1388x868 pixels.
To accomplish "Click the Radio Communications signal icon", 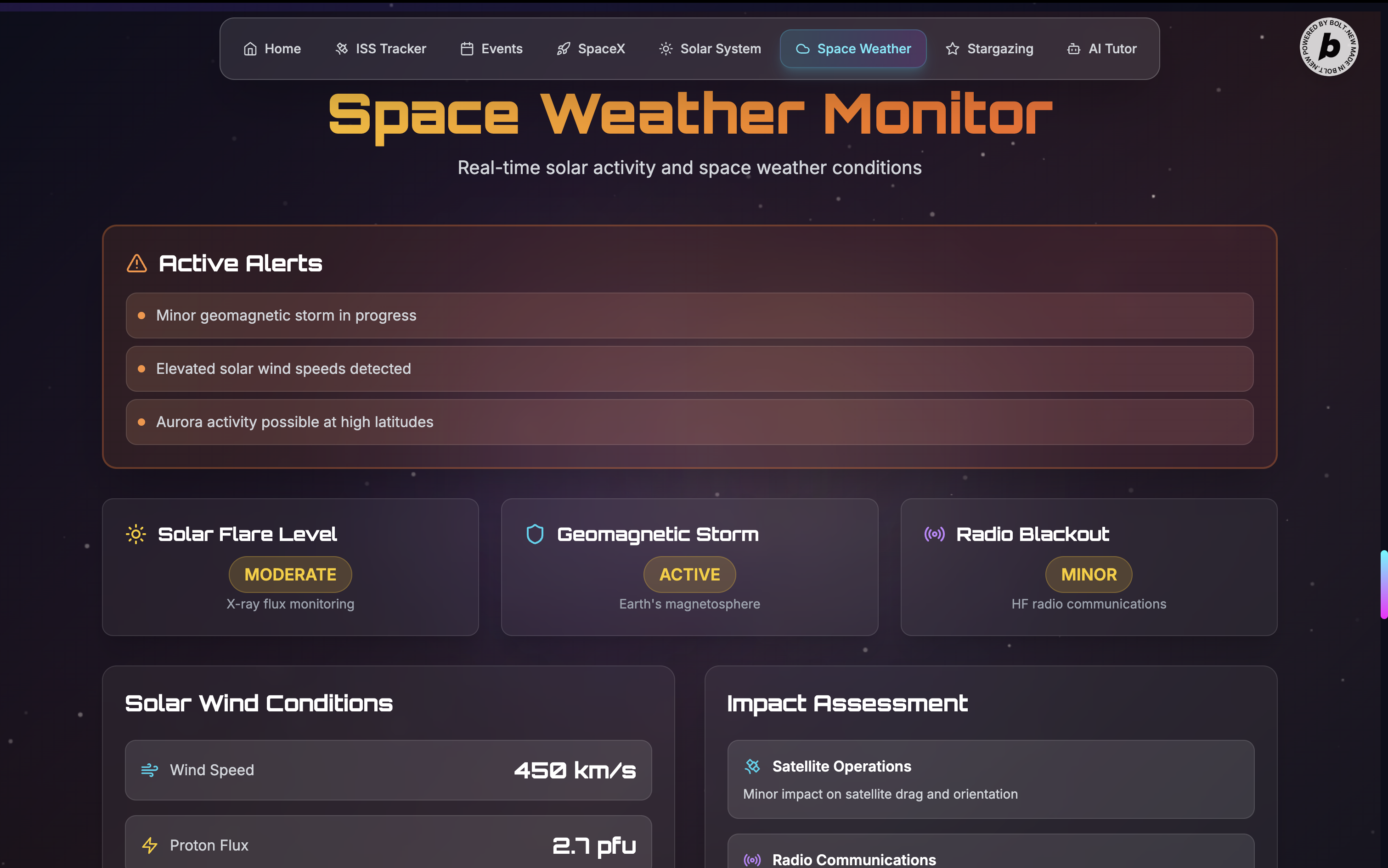I will [752, 859].
